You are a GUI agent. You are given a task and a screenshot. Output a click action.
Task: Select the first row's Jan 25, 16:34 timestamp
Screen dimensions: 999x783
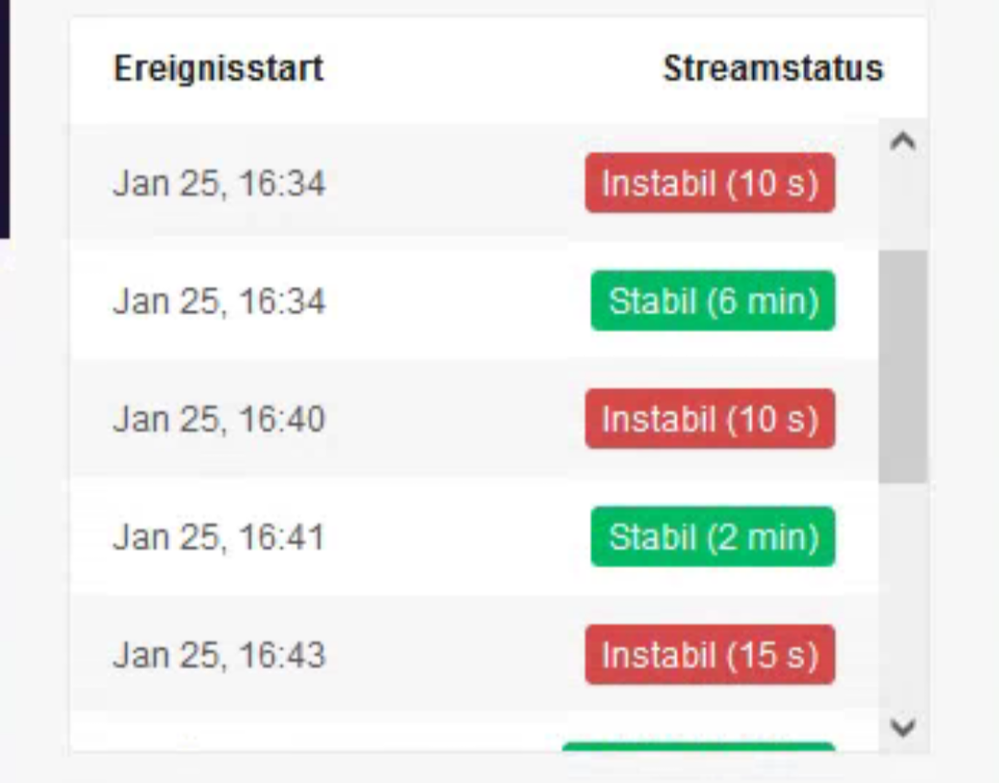tap(218, 184)
